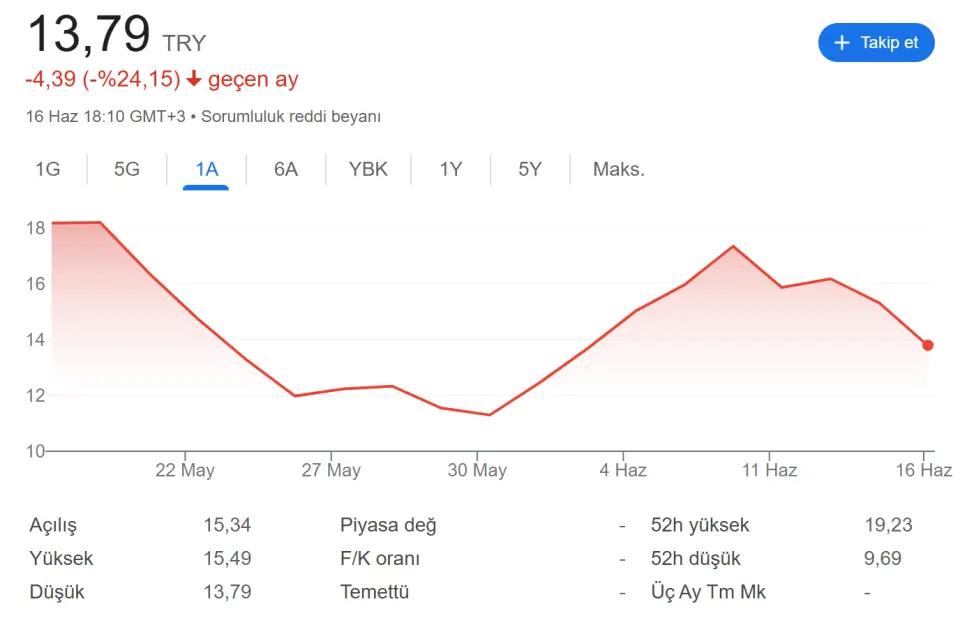Click the 13,79 price heading
Image resolution: width=960 pixels, height=634 pixels.
click(88, 35)
